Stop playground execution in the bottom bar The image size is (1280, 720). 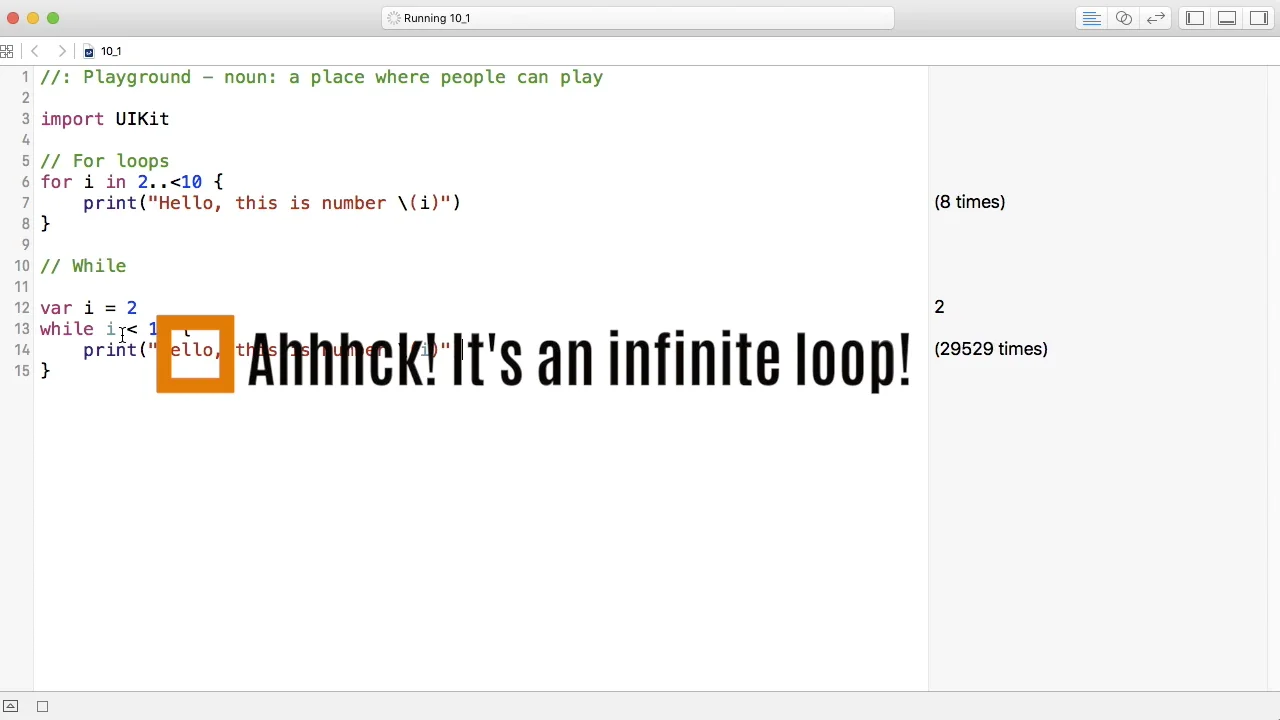click(x=42, y=706)
